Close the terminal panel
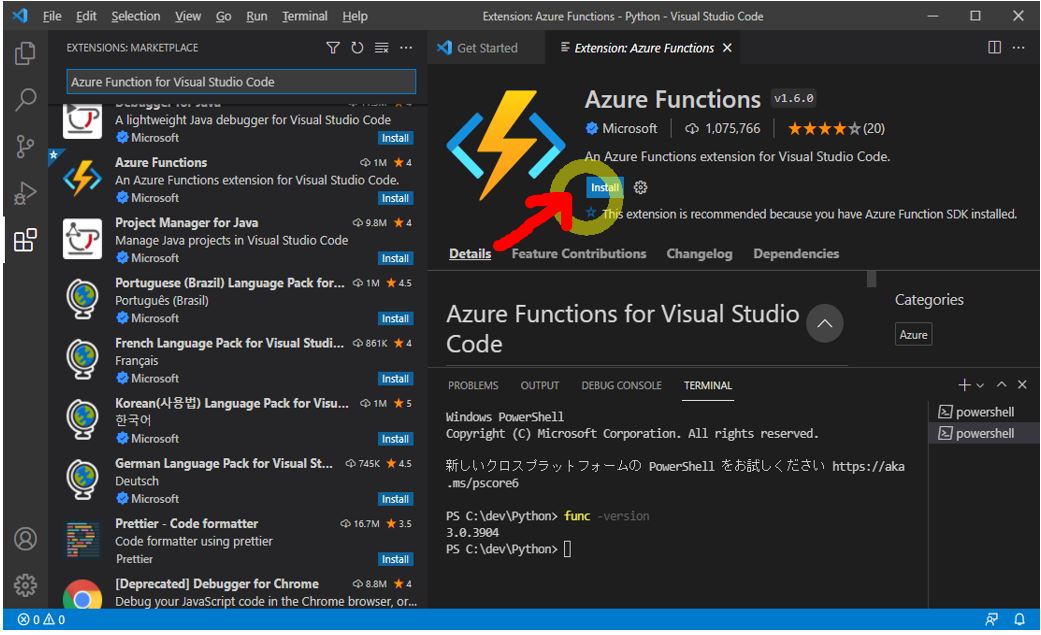This screenshot has width=1041, height=635. [1022, 385]
